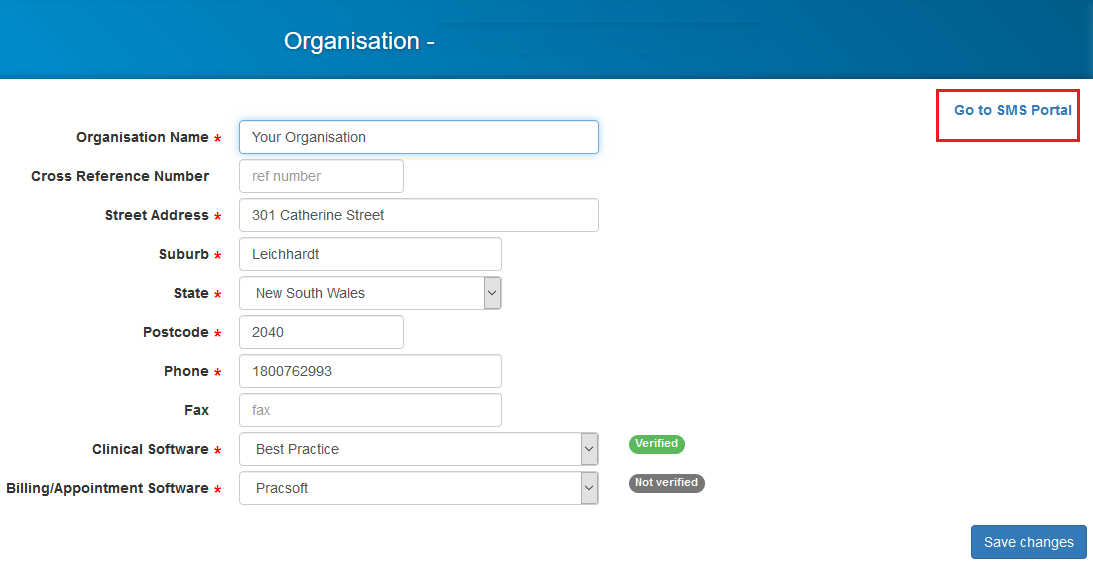Viewport: 1093px width, 566px height.
Task: Expand the Pracsoft dropdown arrow
Action: (590, 489)
